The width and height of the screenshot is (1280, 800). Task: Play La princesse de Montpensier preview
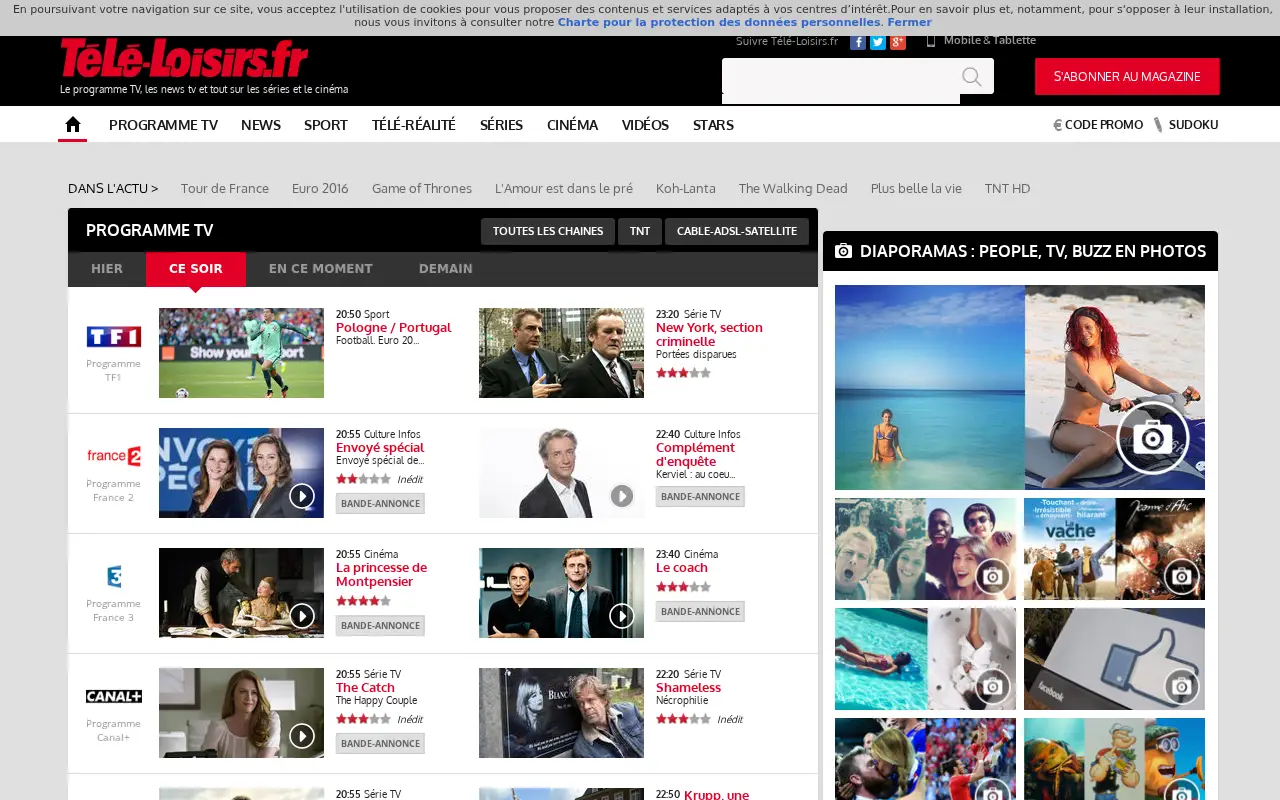[x=241, y=593]
